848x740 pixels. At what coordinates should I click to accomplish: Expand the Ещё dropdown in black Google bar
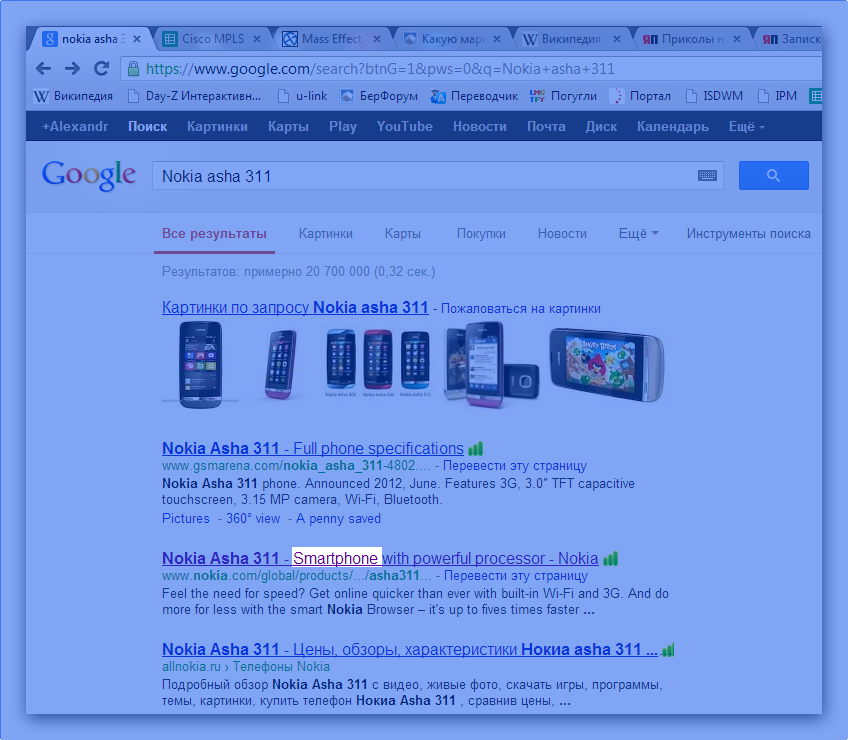(746, 127)
